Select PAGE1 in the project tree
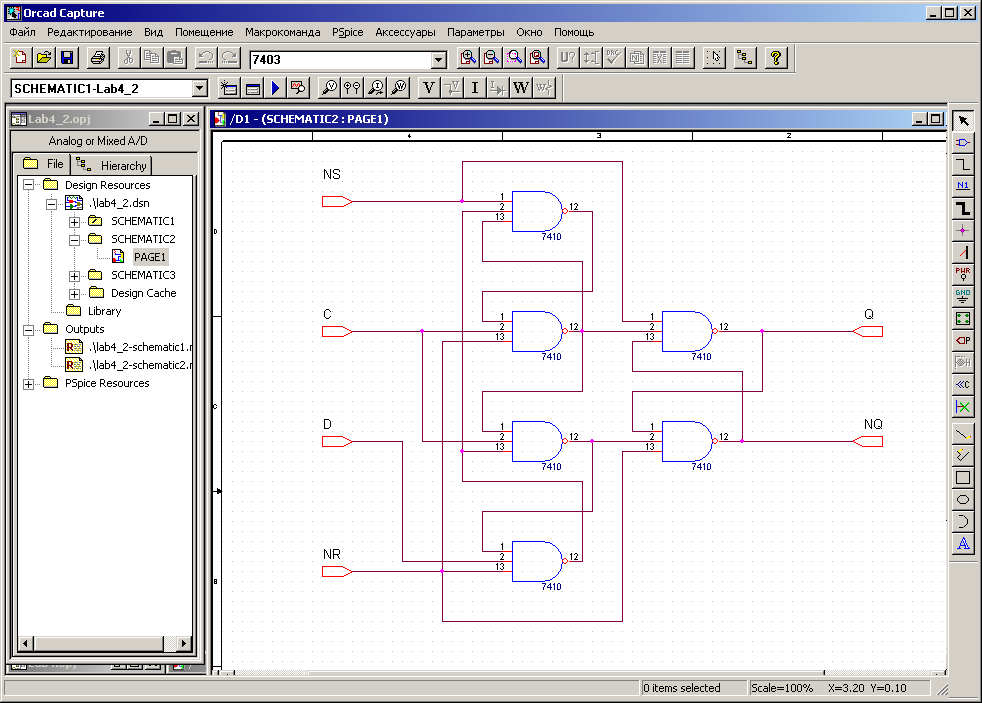 (x=150, y=257)
